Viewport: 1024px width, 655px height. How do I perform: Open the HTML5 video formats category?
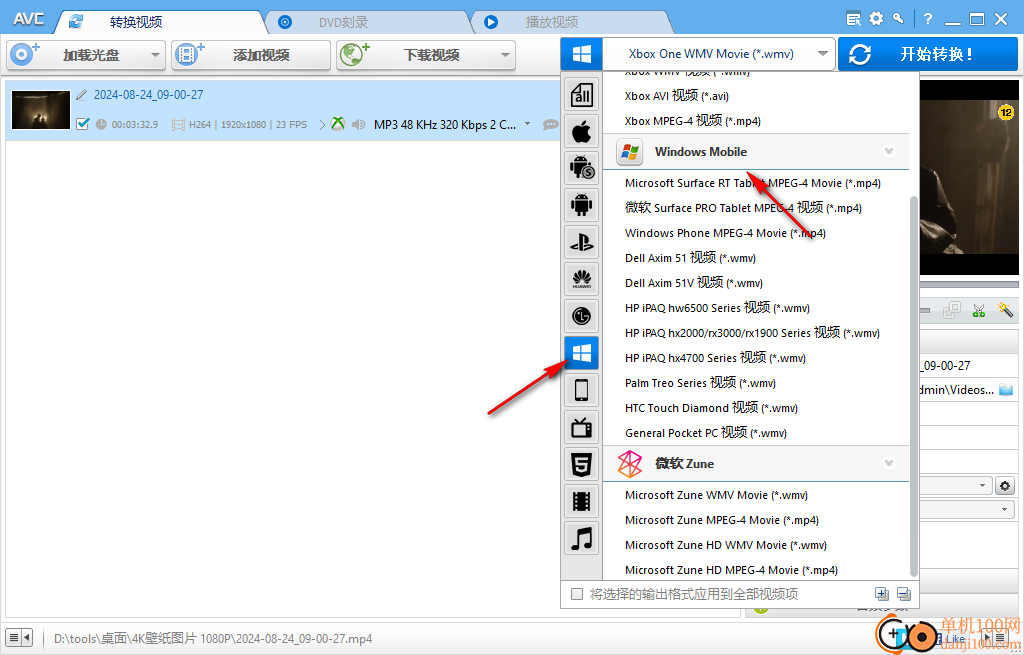581,464
